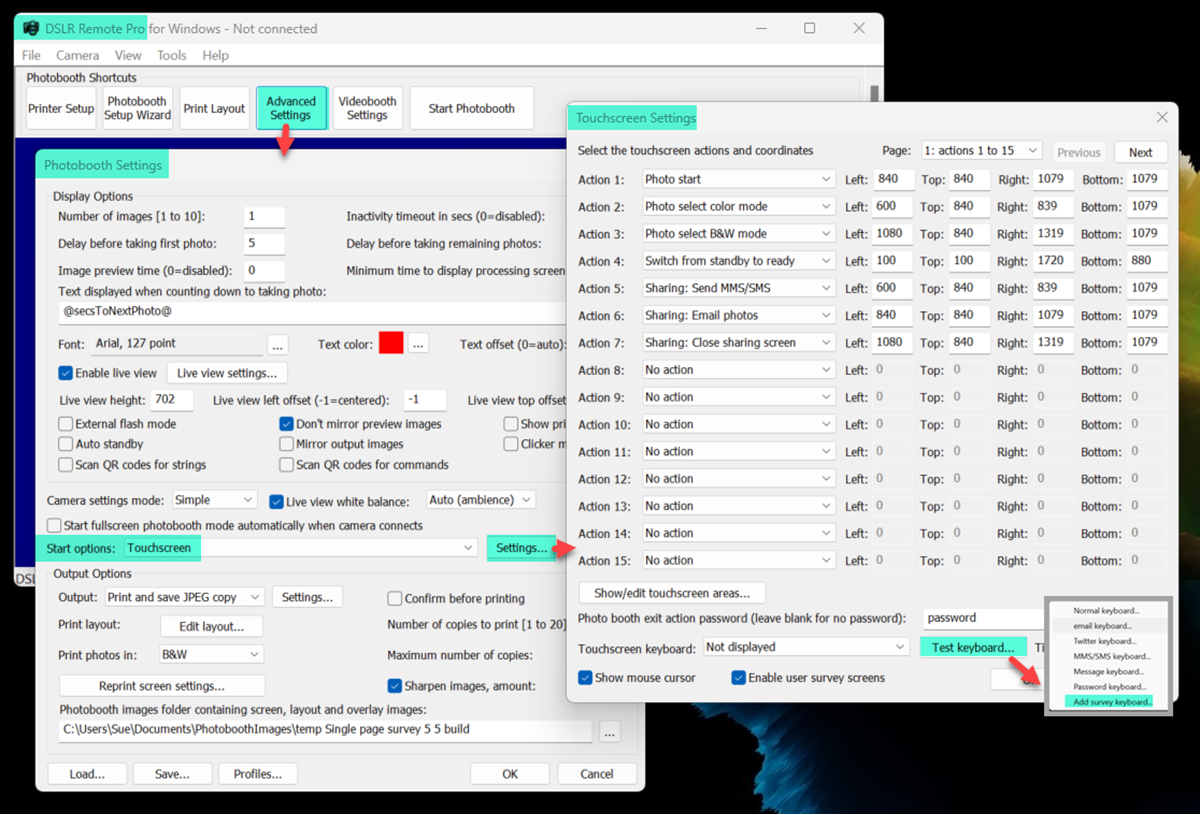Open the Camera menu
The width and height of the screenshot is (1200, 815).
coord(77,55)
